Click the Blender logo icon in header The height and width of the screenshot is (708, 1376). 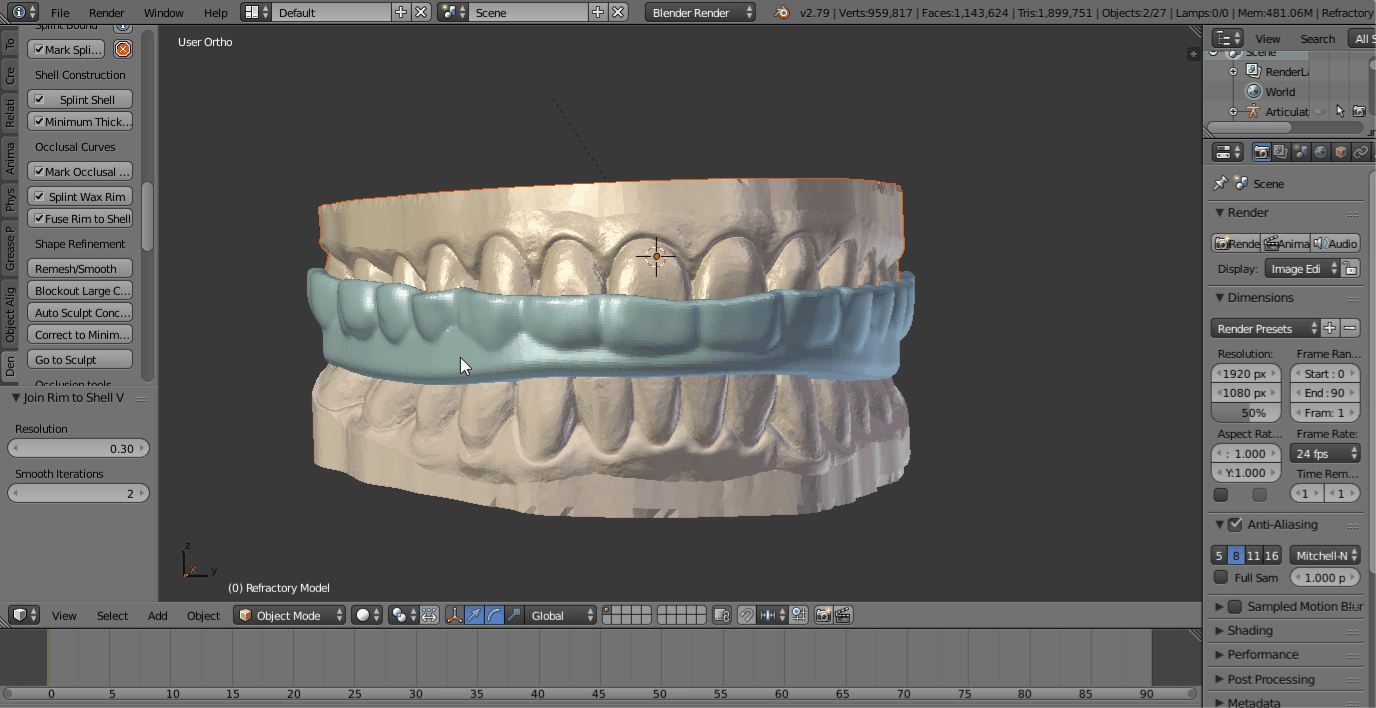tap(782, 12)
